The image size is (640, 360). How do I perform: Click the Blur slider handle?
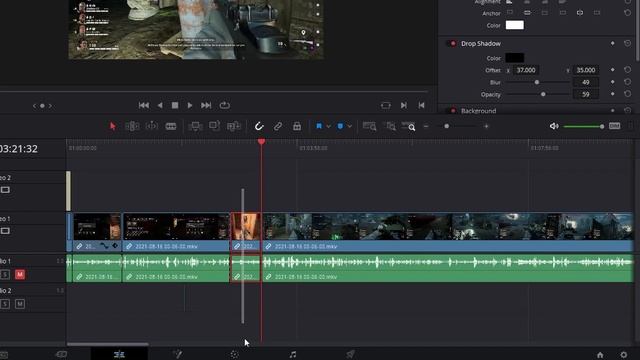(x=537, y=82)
